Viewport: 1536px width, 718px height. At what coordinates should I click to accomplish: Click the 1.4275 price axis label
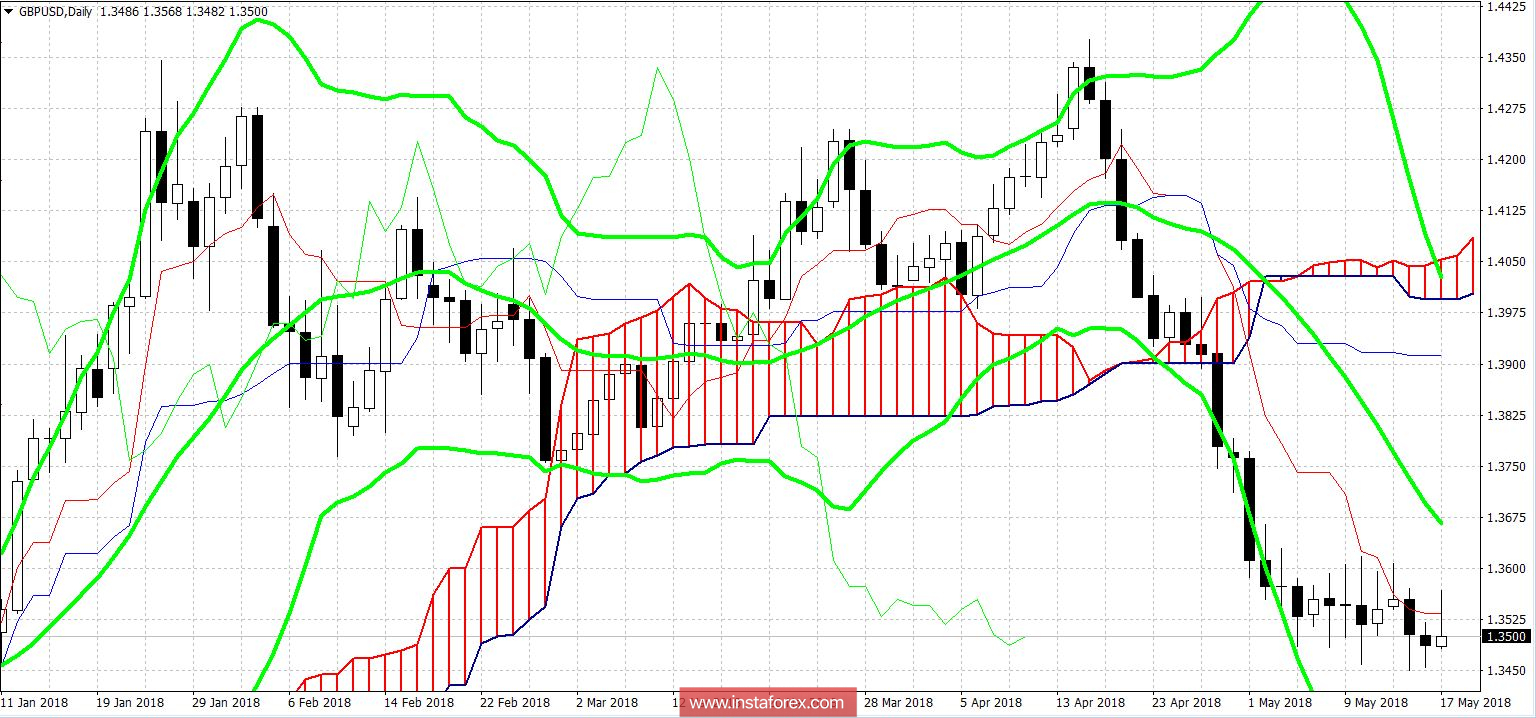(1506, 108)
